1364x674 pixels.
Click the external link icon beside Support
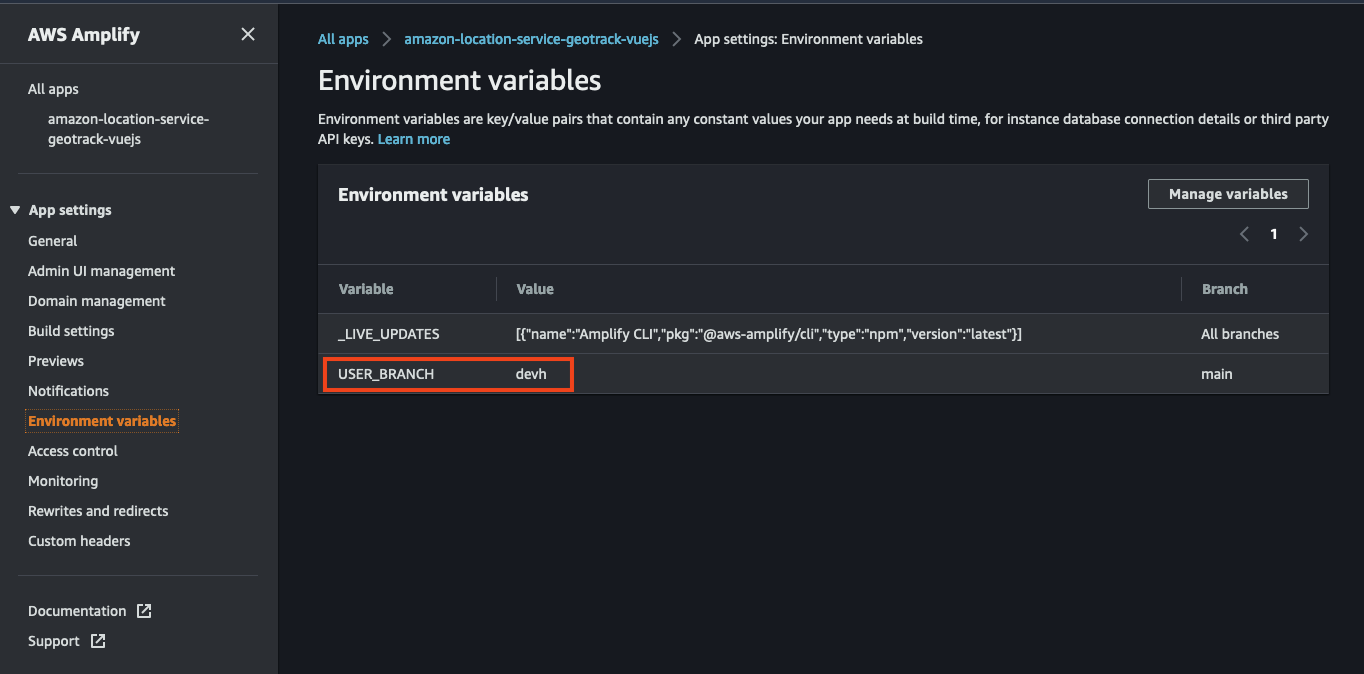click(x=98, y=641)
